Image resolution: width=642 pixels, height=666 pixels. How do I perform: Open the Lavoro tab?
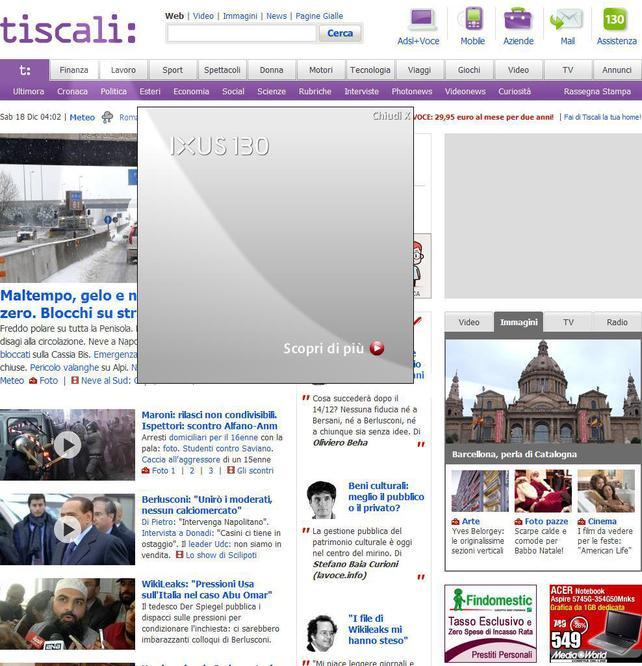coord(123,70)
